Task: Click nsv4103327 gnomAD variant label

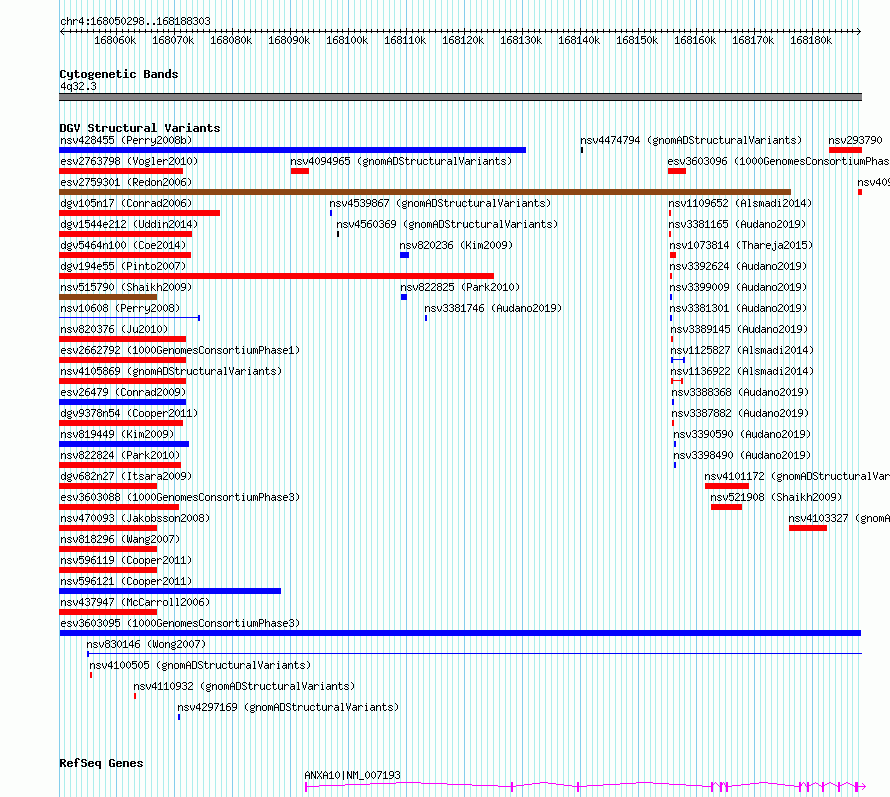Action: point(839,518)
